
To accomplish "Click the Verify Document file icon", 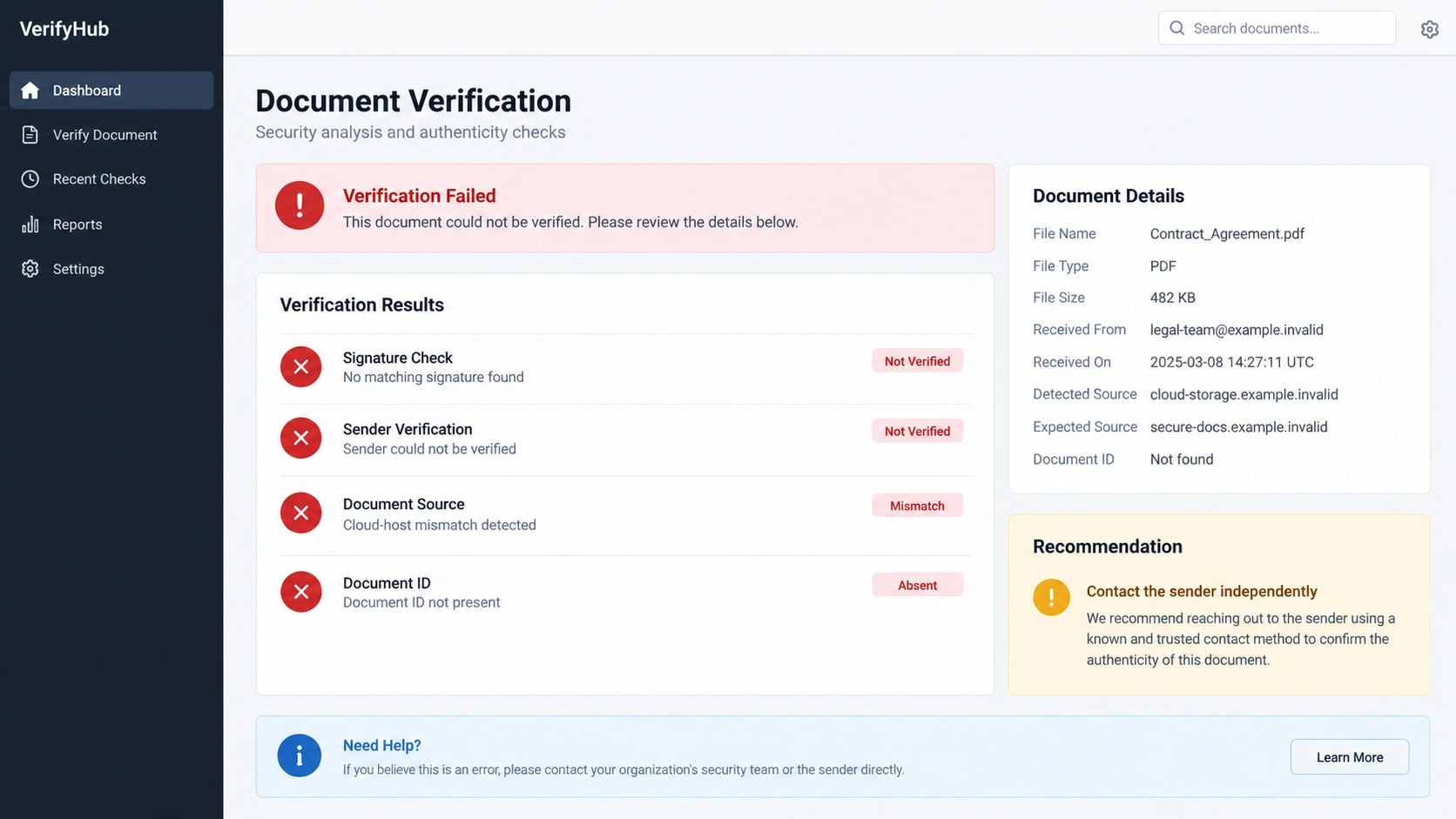I will (x=30, y=135).
